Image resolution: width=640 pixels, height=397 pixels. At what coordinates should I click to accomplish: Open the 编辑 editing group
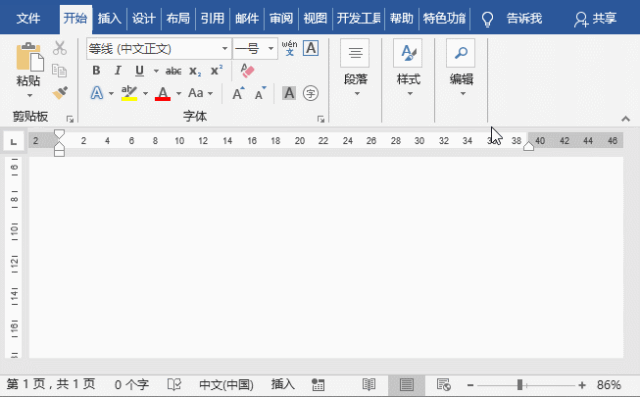(x=461, y=67)
